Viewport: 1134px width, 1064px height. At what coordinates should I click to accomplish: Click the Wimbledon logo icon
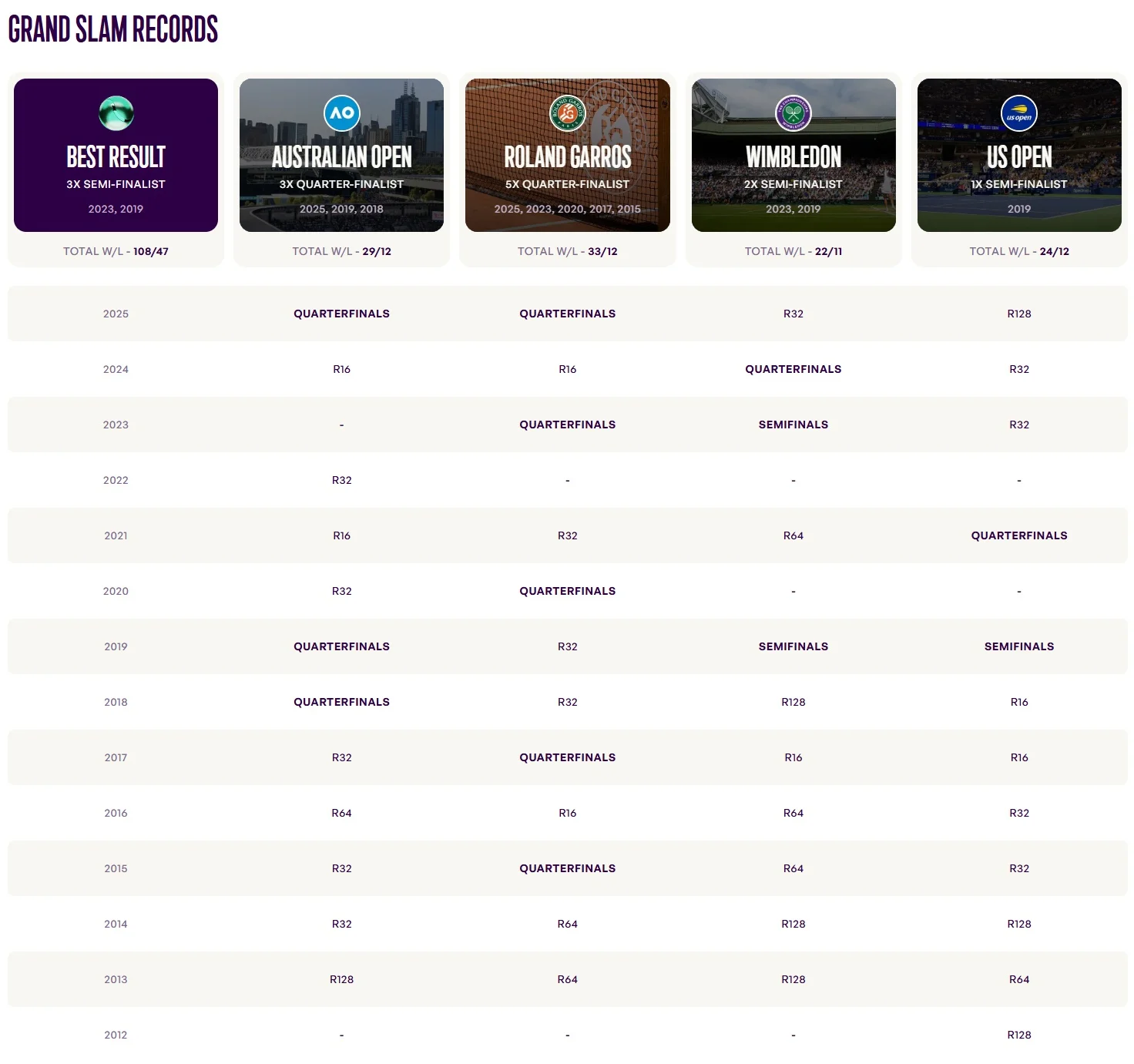click(x=793, y=113)
